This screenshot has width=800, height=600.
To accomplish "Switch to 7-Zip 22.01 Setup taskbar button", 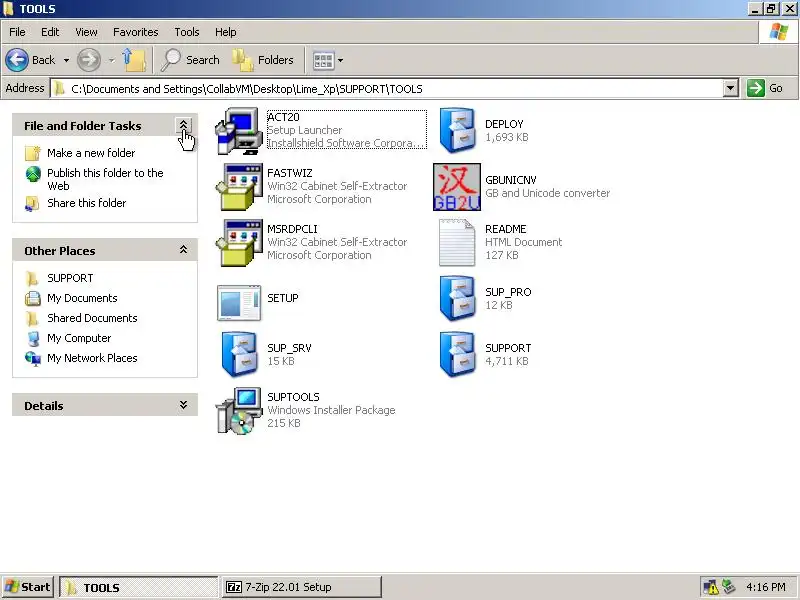I will point(302,587).
